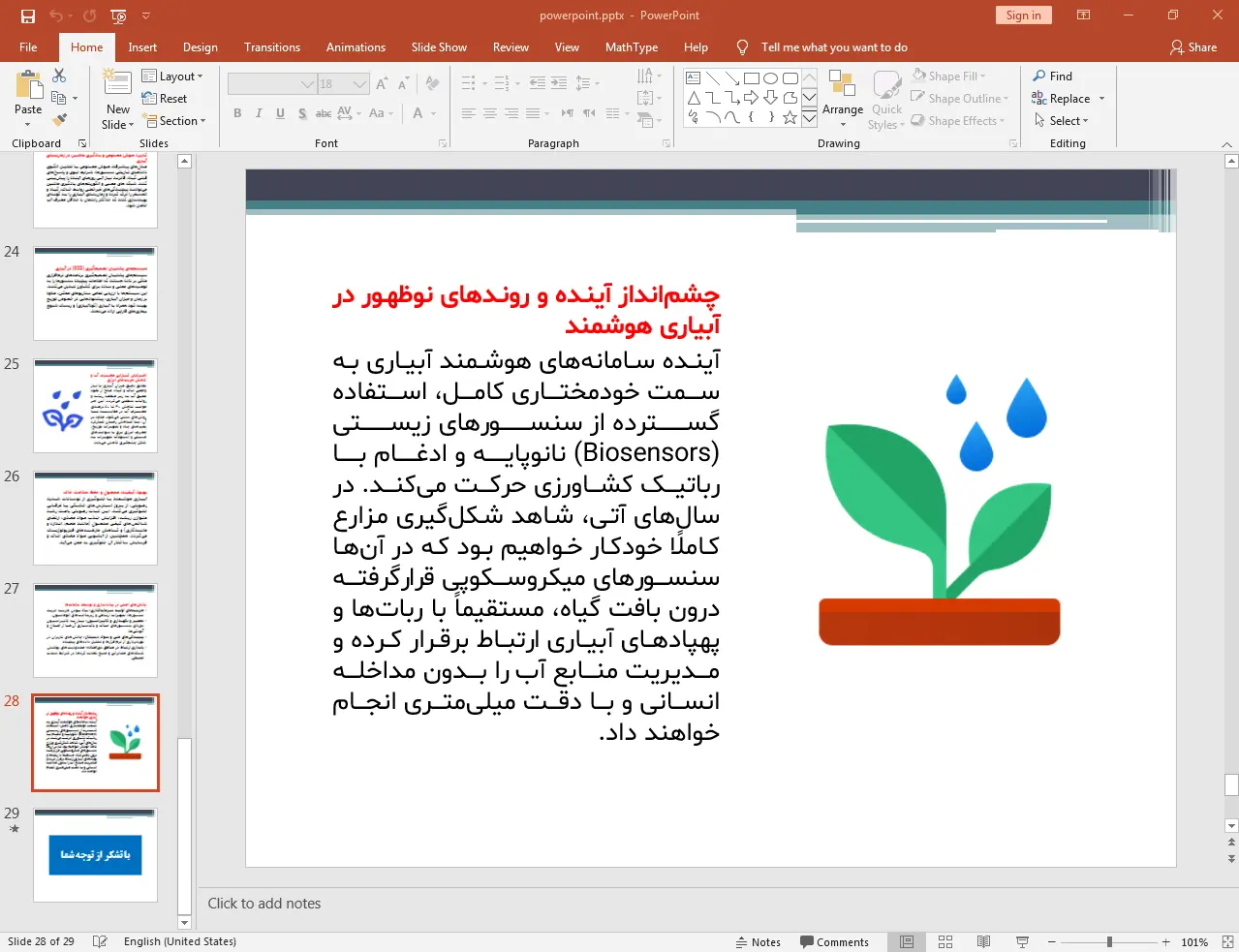Expand the shapes gallery More arrow
This screenshot has height=952, width=1239.
(x=809, y=117)
